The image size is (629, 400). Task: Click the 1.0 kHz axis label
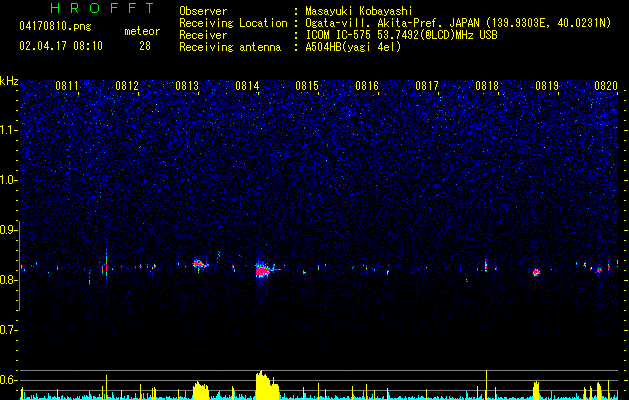[x=8, y=180]
